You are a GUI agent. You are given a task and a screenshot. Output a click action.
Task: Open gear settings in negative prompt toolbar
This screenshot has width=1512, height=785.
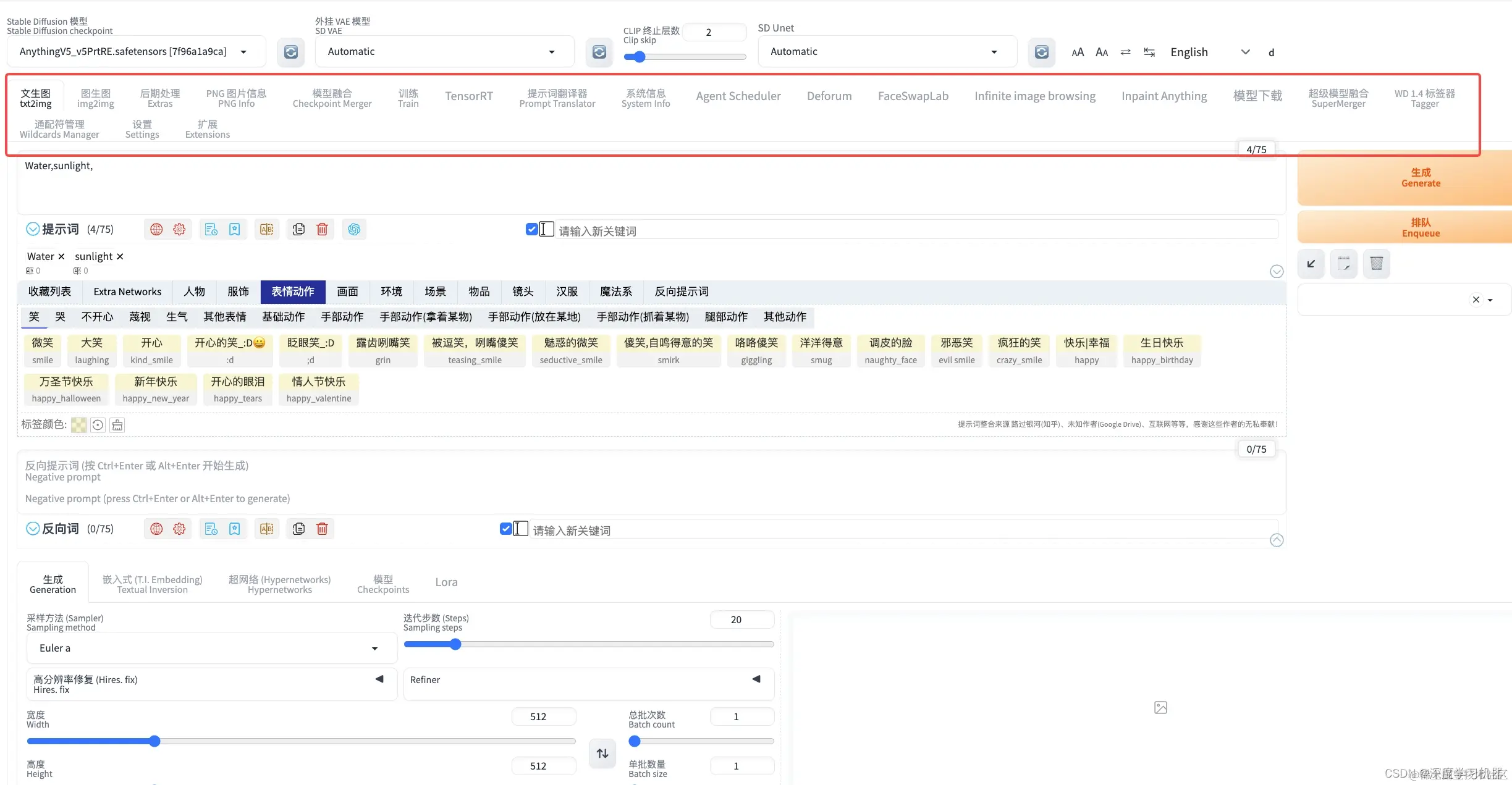coord(179,529)
